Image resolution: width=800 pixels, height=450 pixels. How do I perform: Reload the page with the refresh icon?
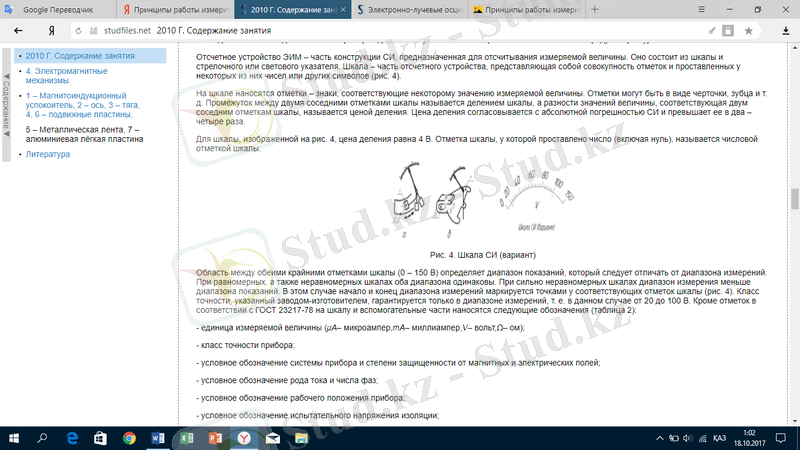point(78,31)
